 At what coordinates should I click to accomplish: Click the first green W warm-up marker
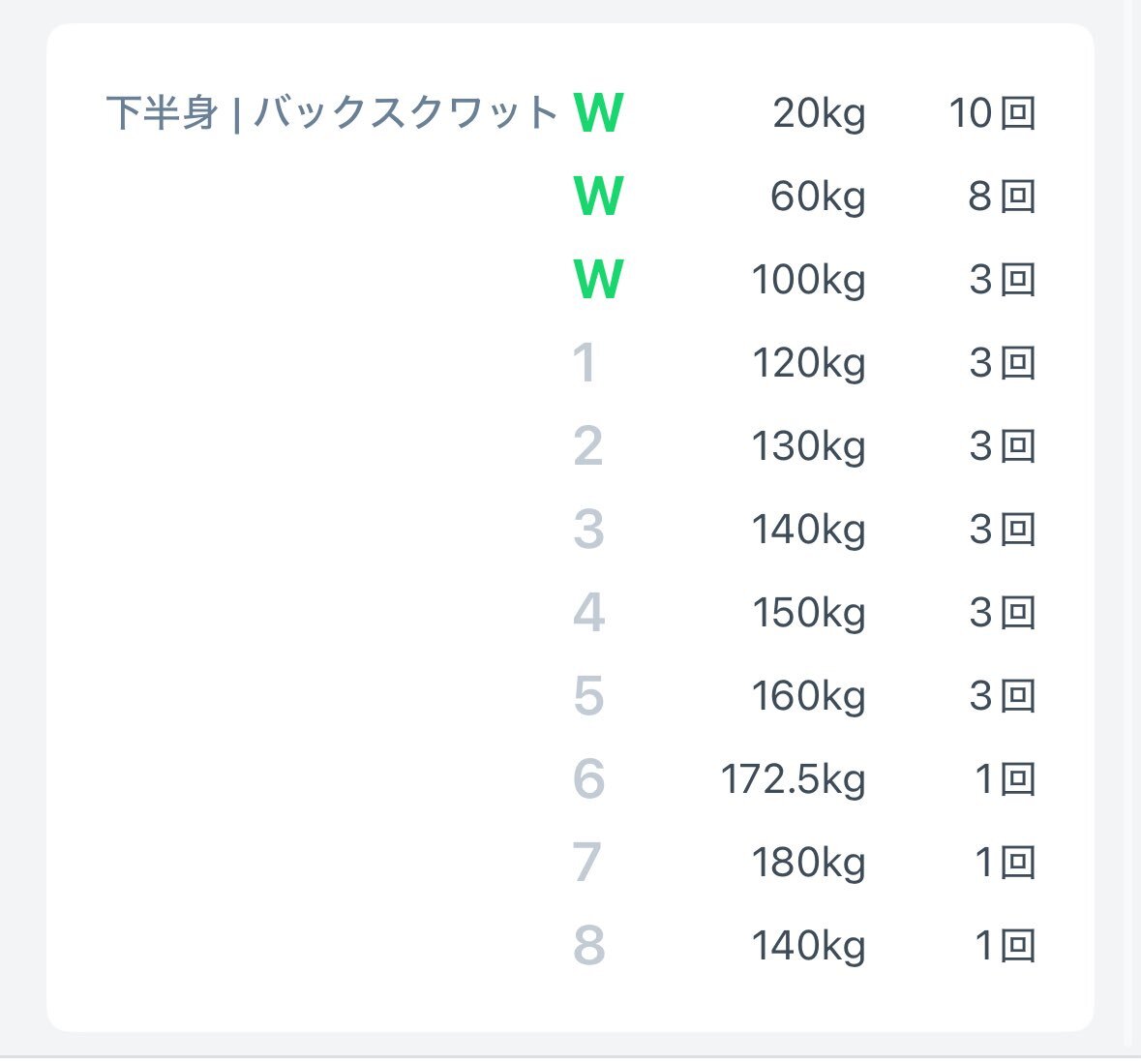(x=598, y=113)
